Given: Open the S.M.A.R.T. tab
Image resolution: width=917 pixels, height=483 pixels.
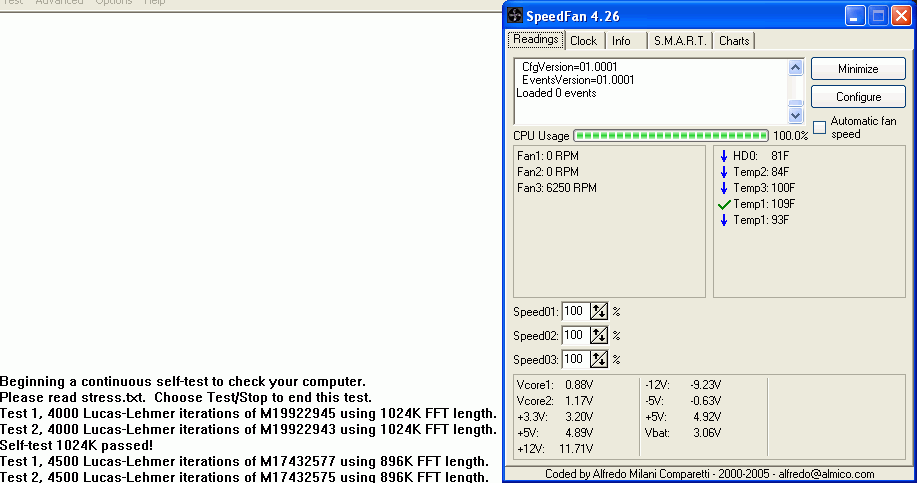Looking at the screenshot, I should 680,41.
